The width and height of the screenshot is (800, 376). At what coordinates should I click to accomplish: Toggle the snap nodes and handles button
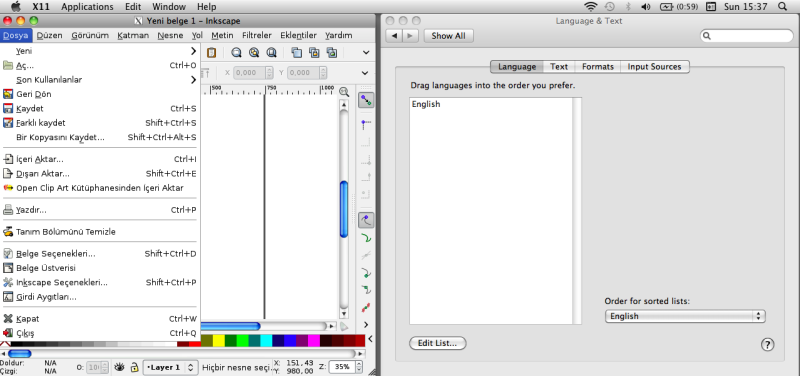point(366,220)
